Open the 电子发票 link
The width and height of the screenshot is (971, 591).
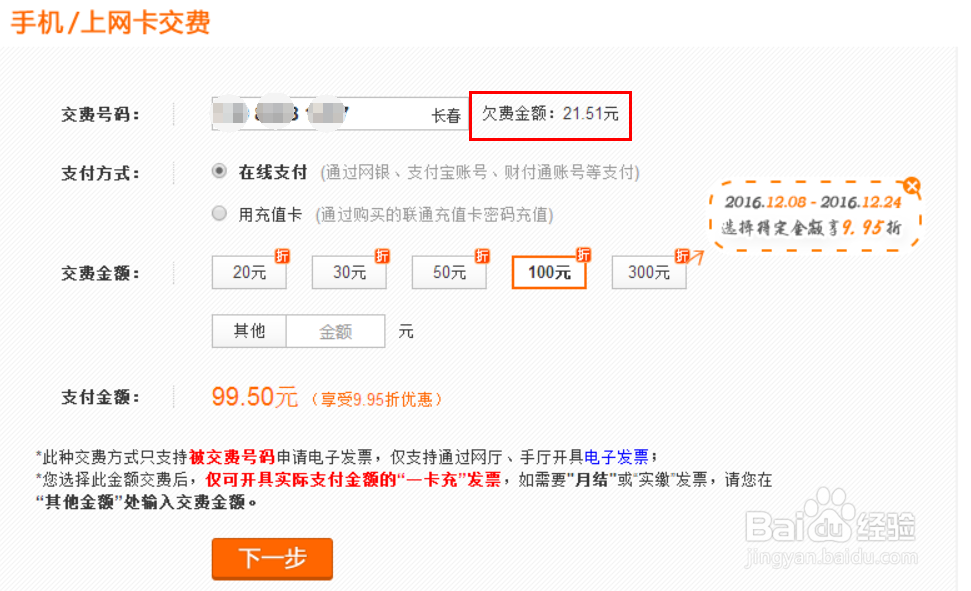pyautogui.click(x=616, y=457)
